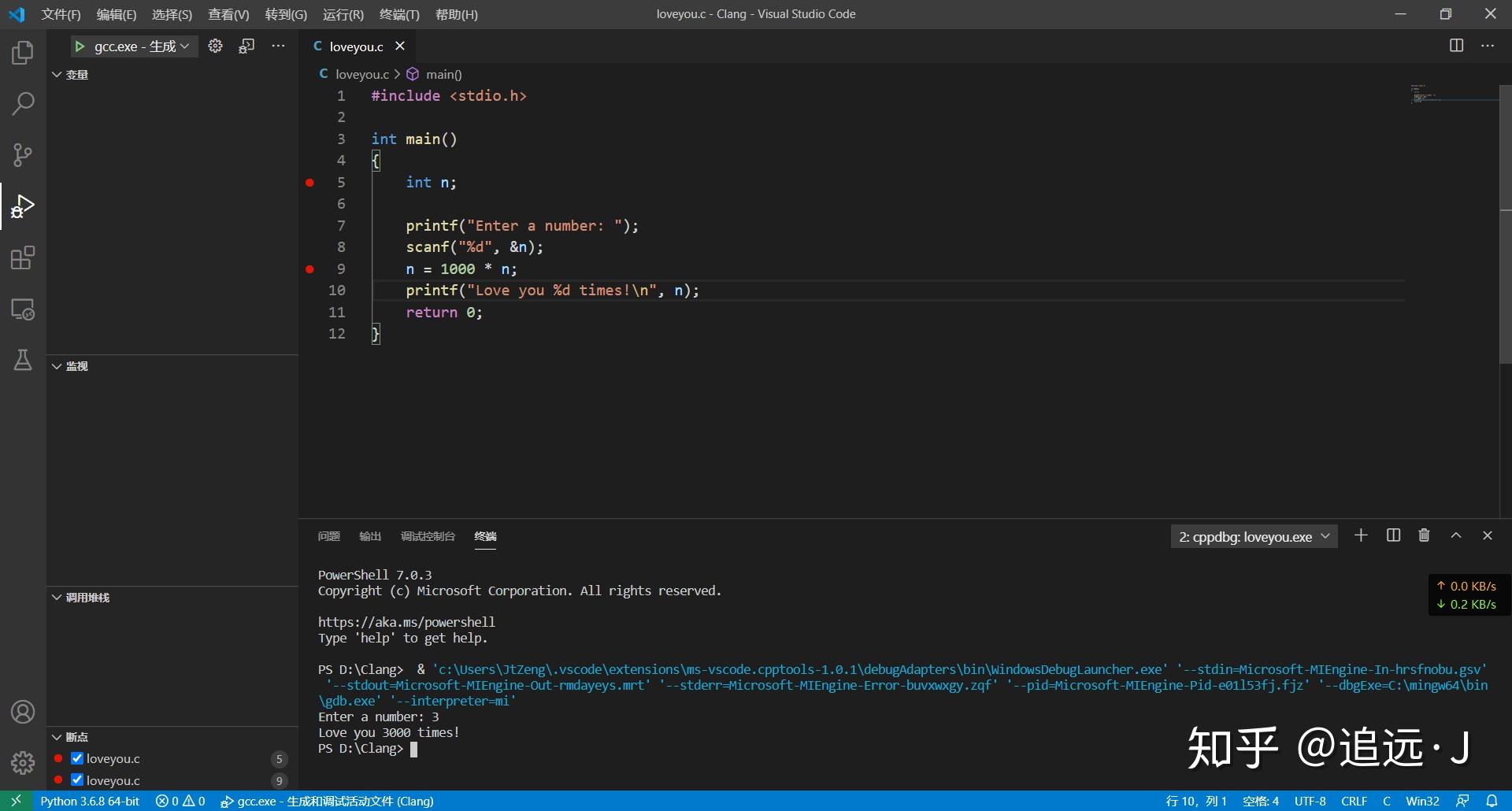Uncheck the loveyou.c line 9 breakpoint

[x=76, y=780]
